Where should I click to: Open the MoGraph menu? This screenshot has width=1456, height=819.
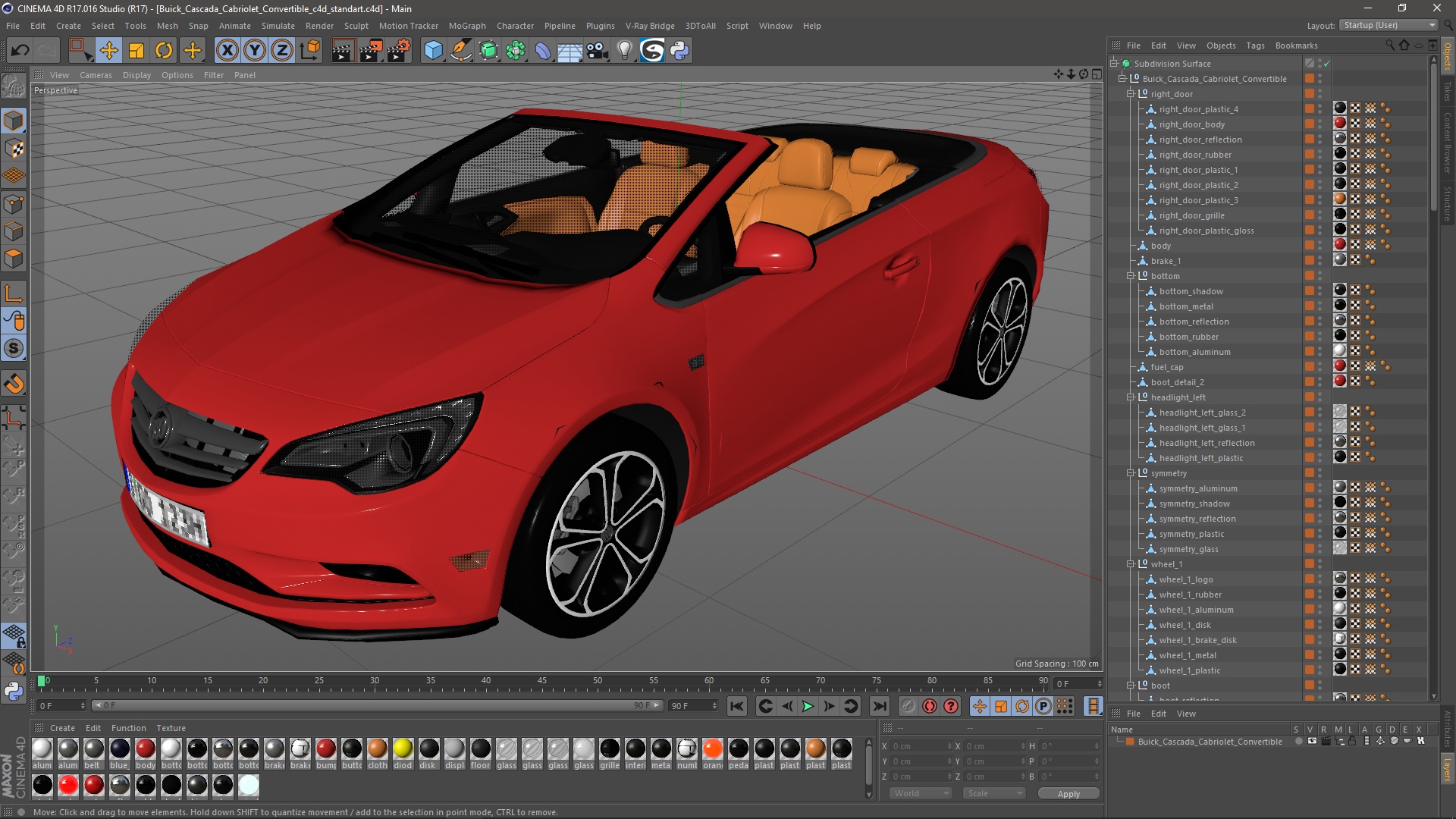coord(467,26)
